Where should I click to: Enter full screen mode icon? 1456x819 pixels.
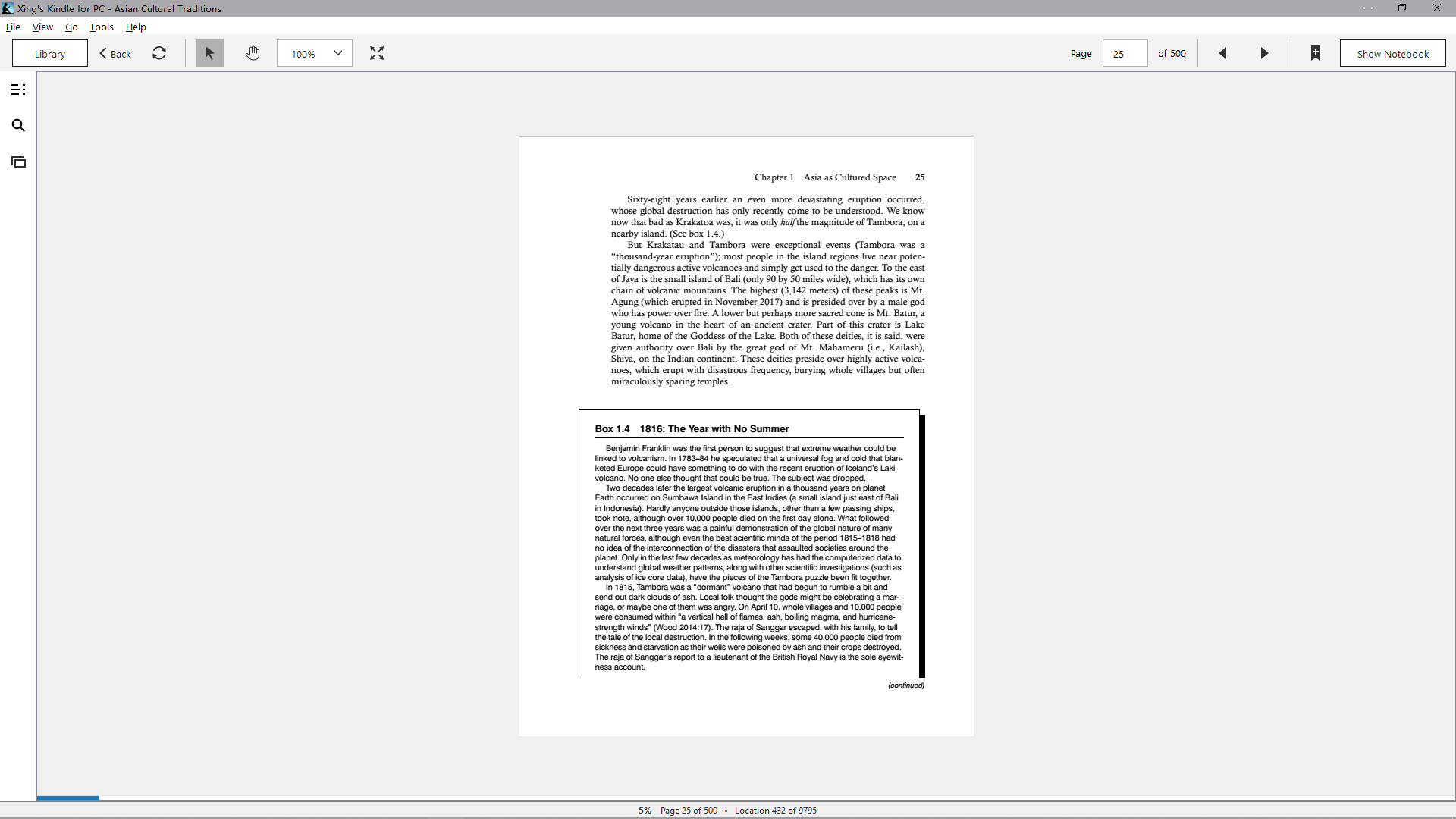coord(377,53)
